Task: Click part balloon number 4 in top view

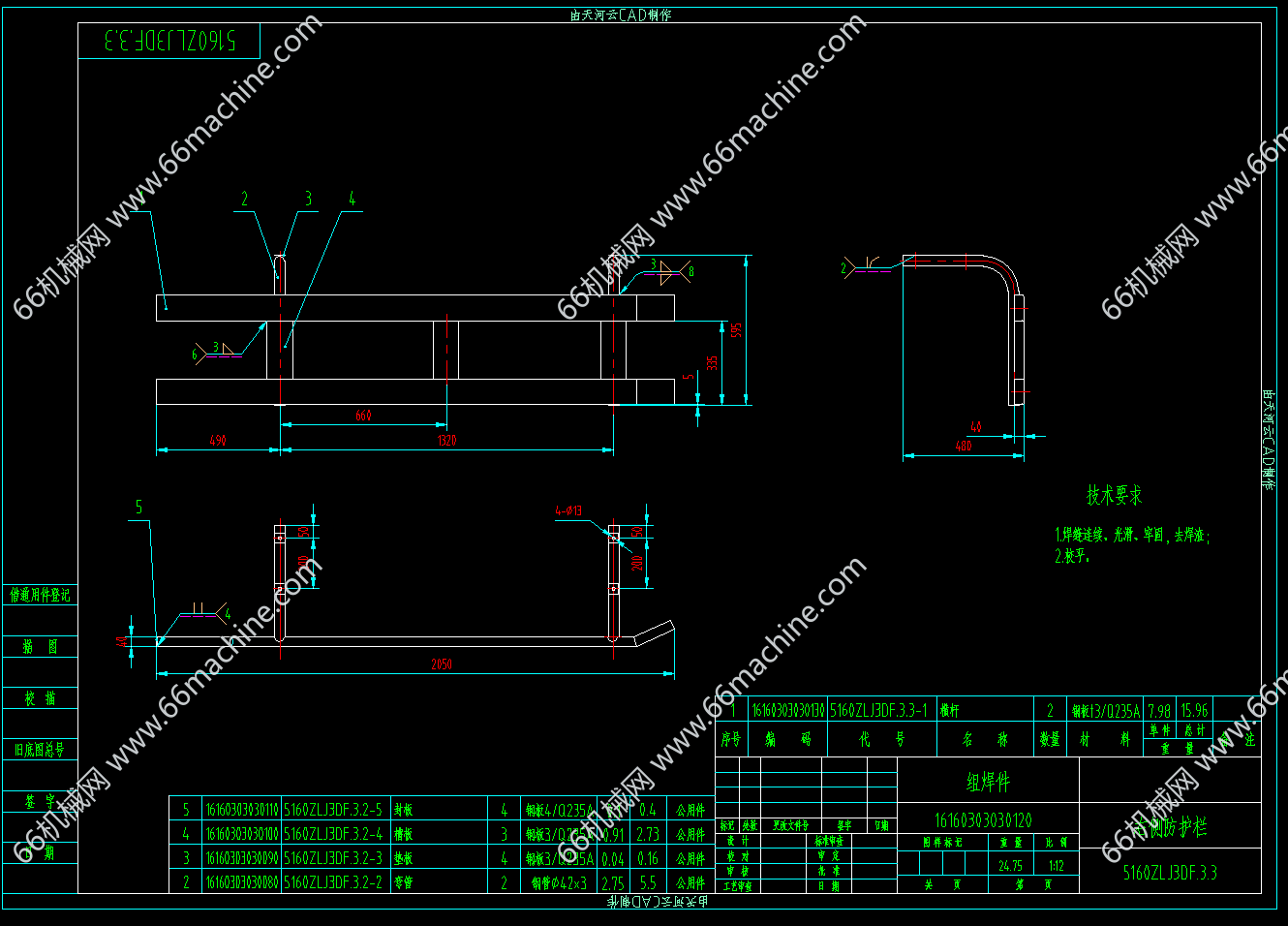Action: coord(352,199)
